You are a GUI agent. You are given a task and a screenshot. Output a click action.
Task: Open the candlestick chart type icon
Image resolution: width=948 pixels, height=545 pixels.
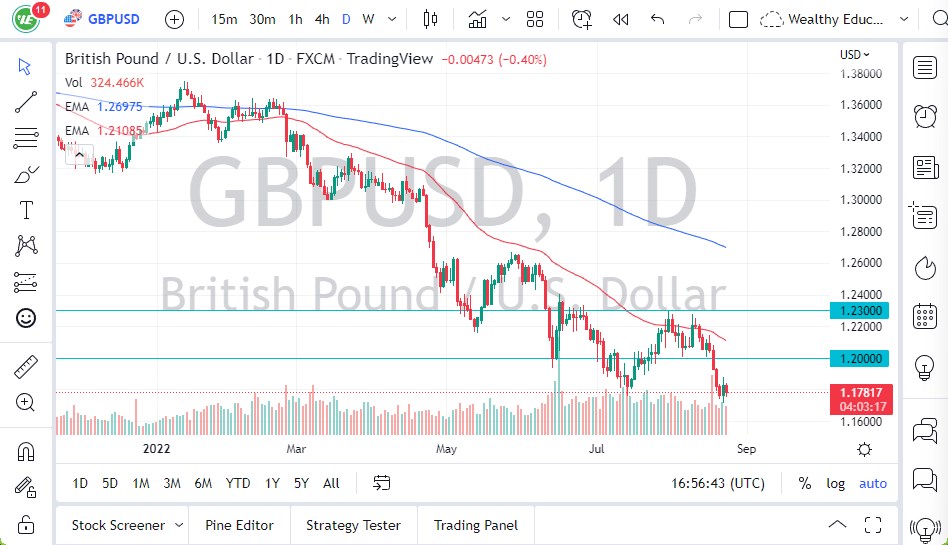(431, 19)
